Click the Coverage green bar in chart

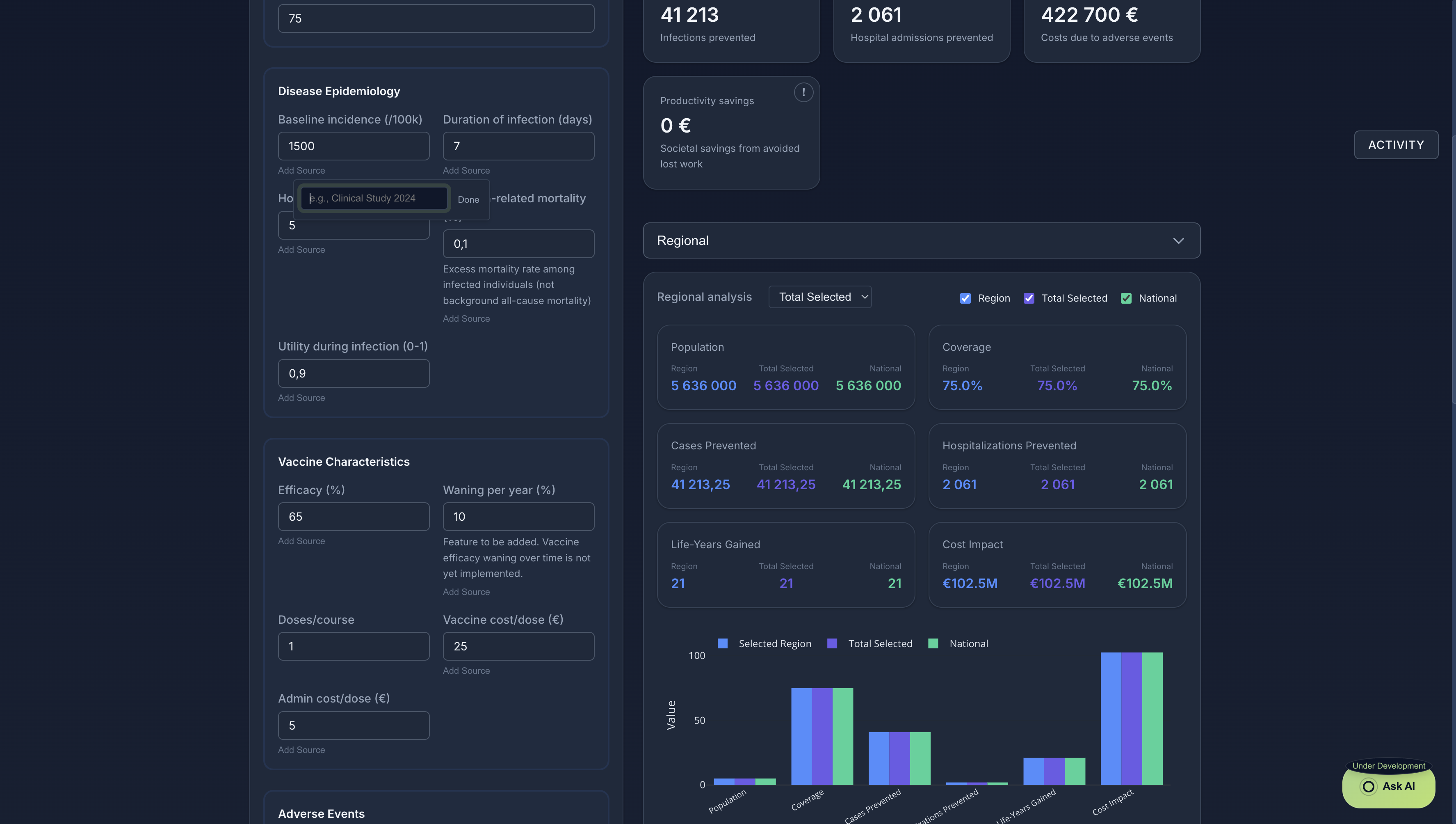coord(842,736)
